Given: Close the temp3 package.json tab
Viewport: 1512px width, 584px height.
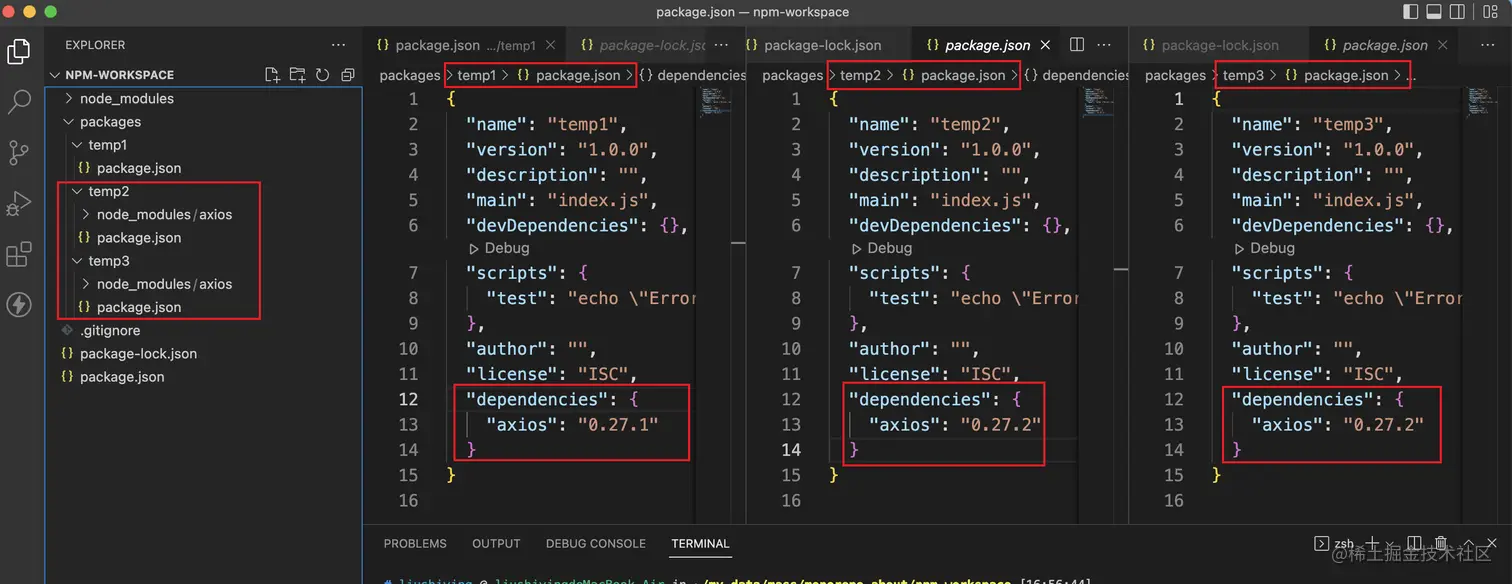Looking at the screenshot, I should pyautogui.click(x=1443, y=45).
